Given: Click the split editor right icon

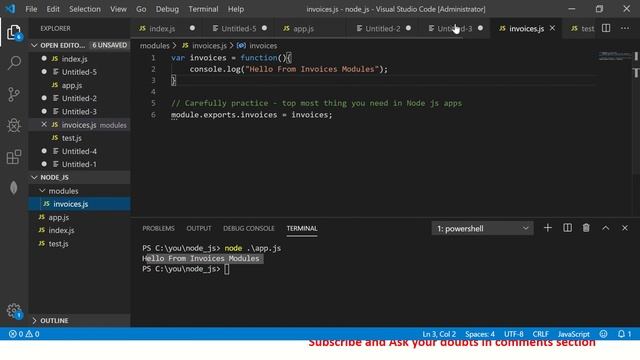Looking at the screenshot, I should (606, 28).
